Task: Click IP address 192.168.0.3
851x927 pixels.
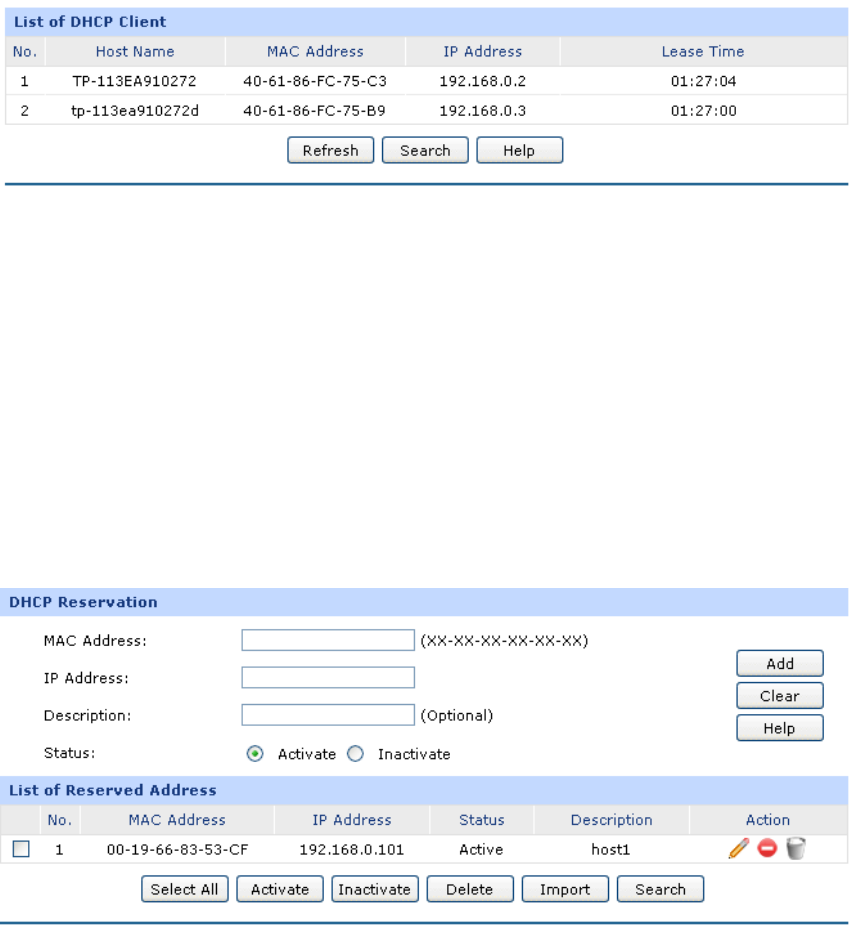Action: (483, 111)
